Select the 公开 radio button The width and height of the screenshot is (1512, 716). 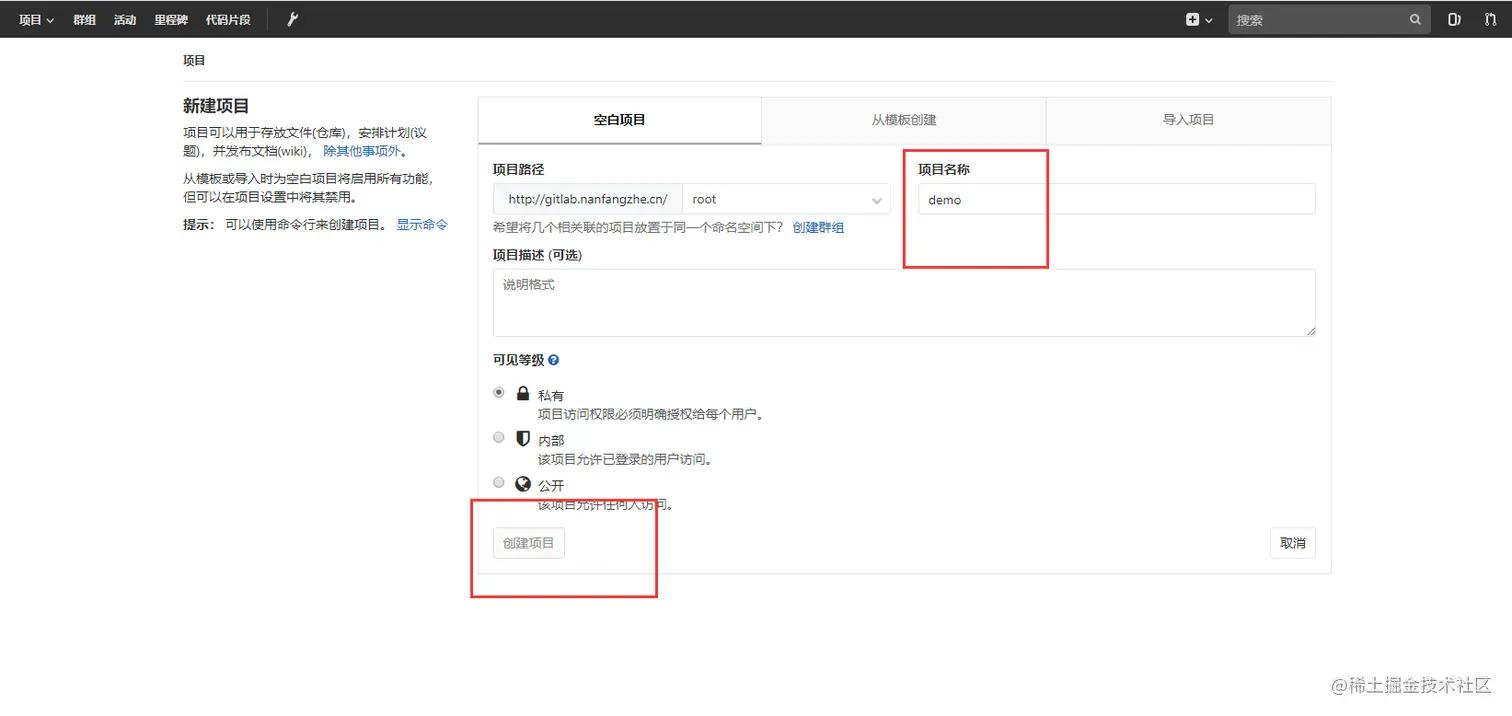pos(499,482)
